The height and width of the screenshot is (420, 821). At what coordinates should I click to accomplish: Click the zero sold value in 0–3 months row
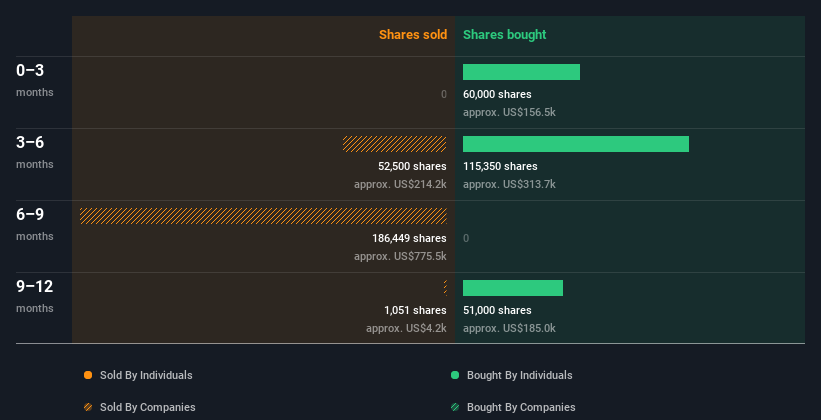pyautogui.click(x=444, y=94)
